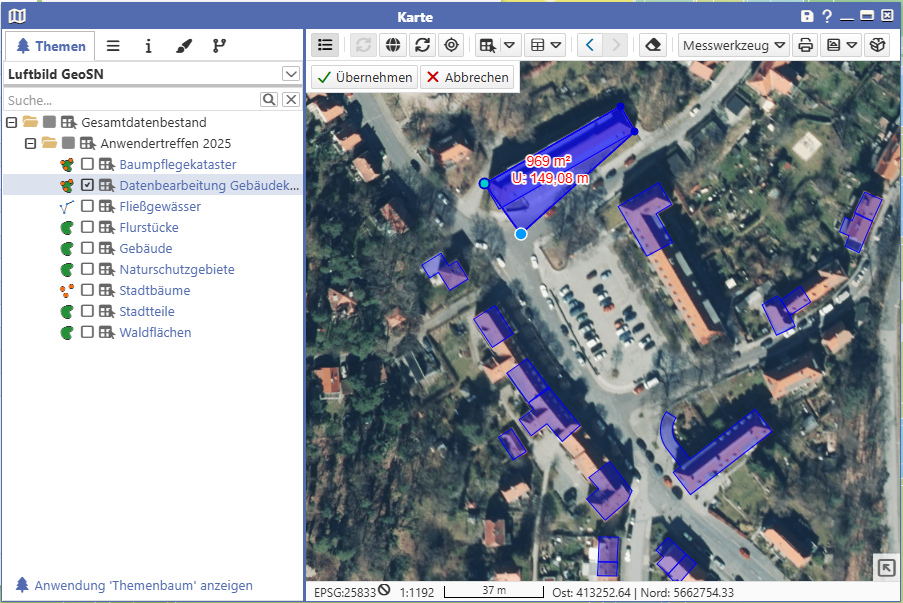The image size is (903, 603).
Task: Click into the Suche search field
Action: click(130, 100)
